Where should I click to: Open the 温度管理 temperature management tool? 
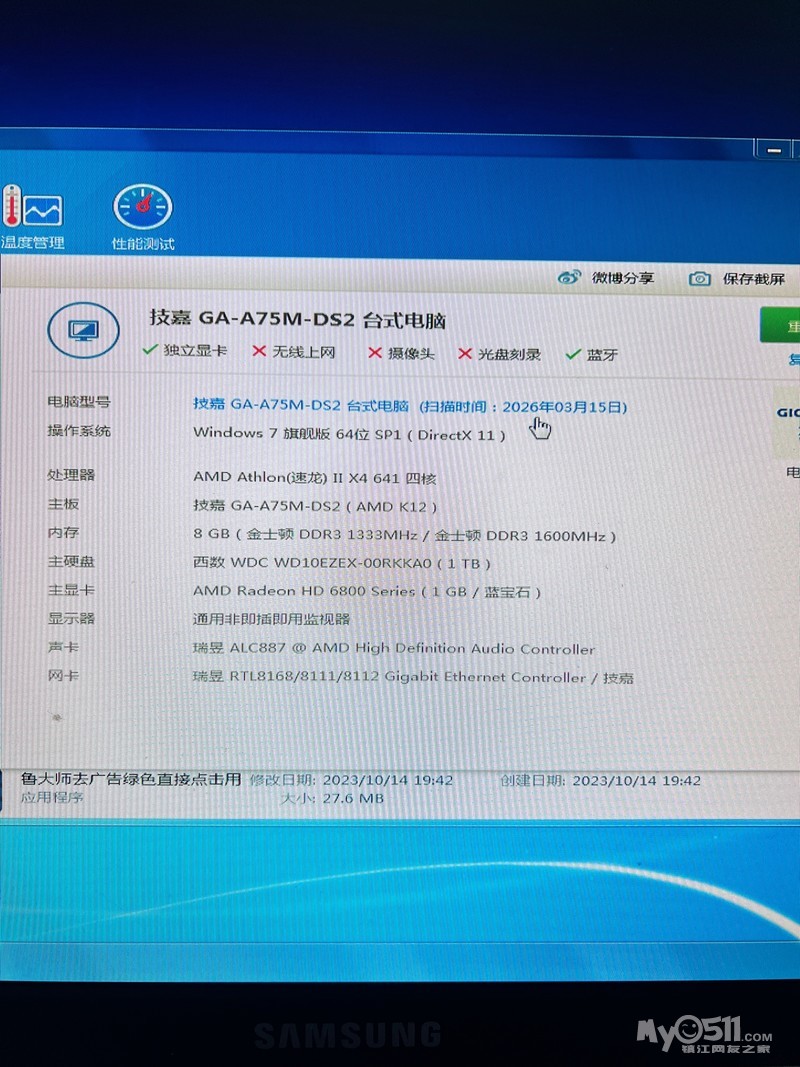(x=32, y=217)
